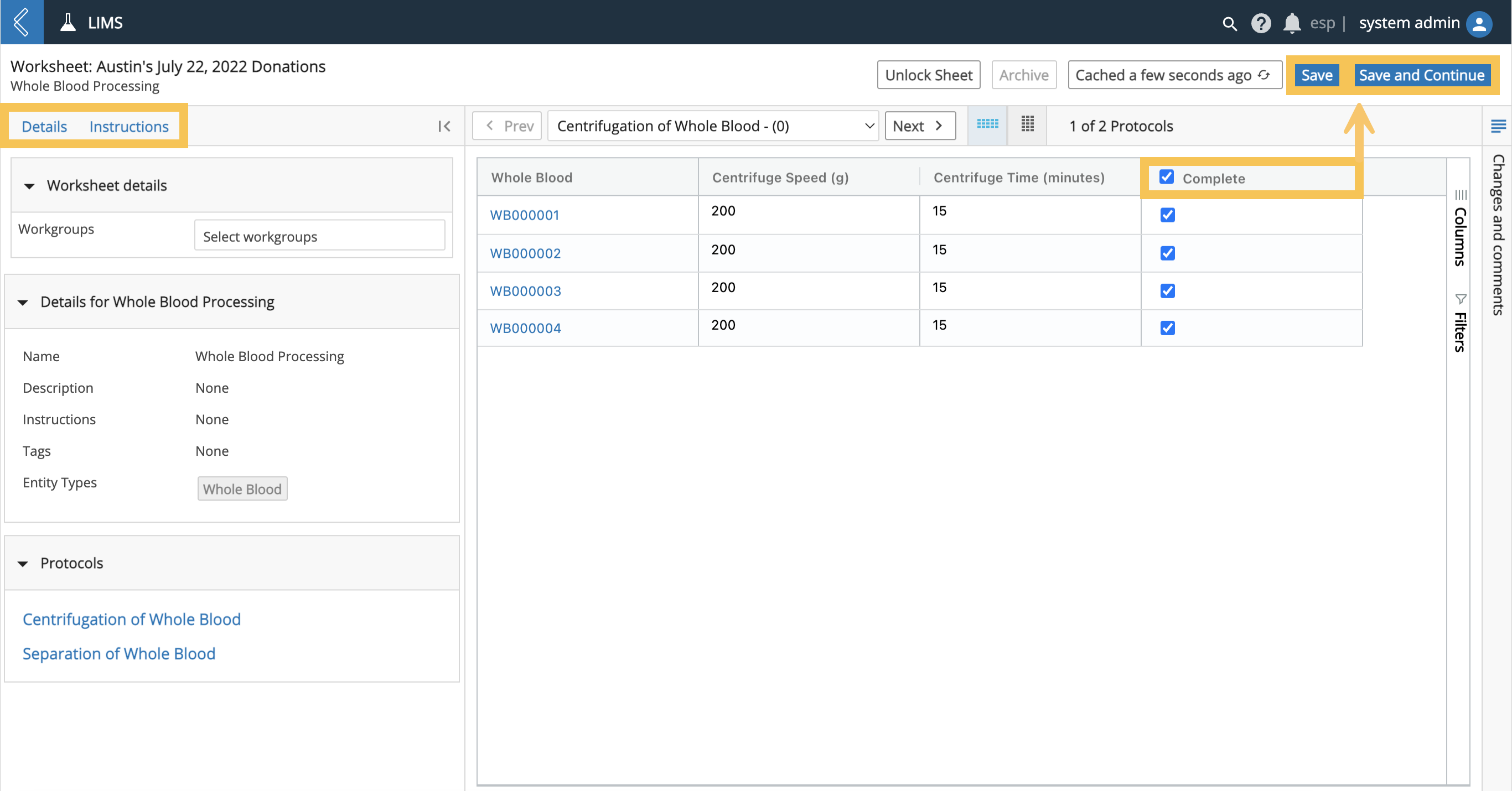Screen dimensions: 1512x791
Task: Open the notifications bell icon
Action: [x=1292, y=23]
